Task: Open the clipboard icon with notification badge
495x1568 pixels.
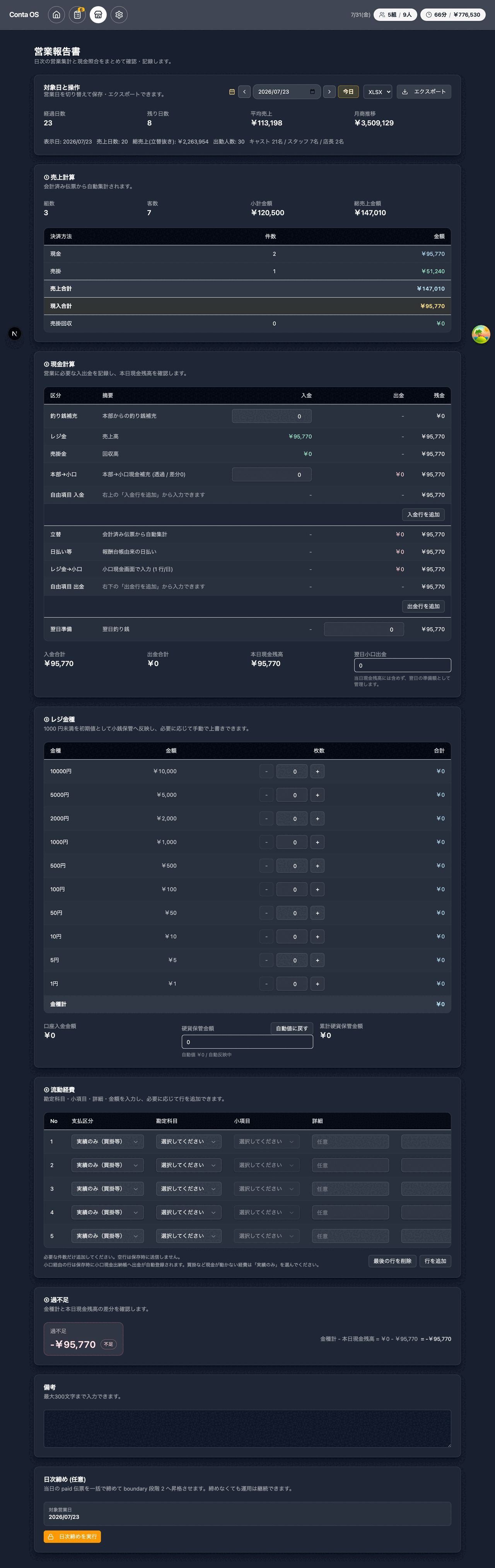Action: pyautogui.click(x=77, y=15)
